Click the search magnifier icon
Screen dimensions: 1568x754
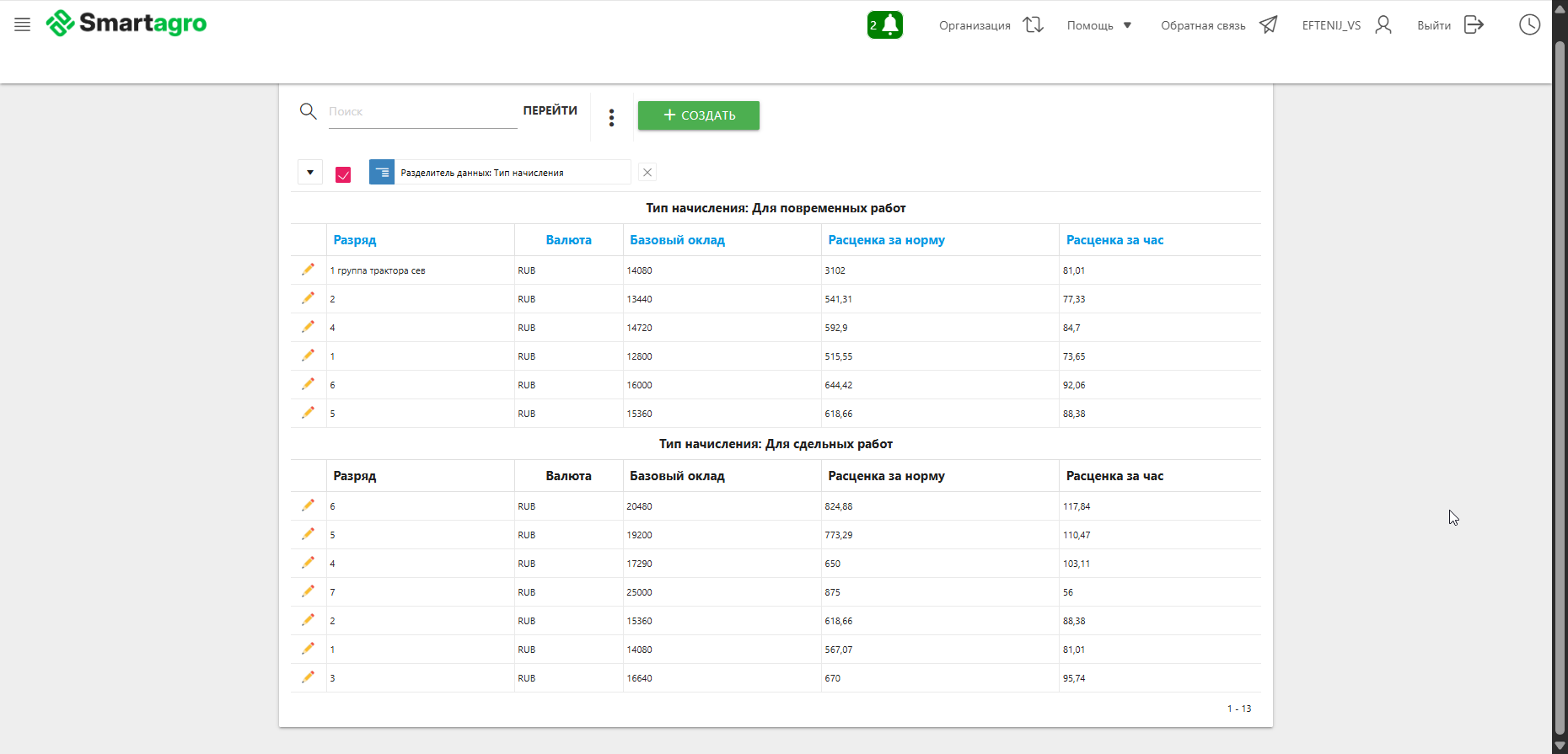[309, 111]
